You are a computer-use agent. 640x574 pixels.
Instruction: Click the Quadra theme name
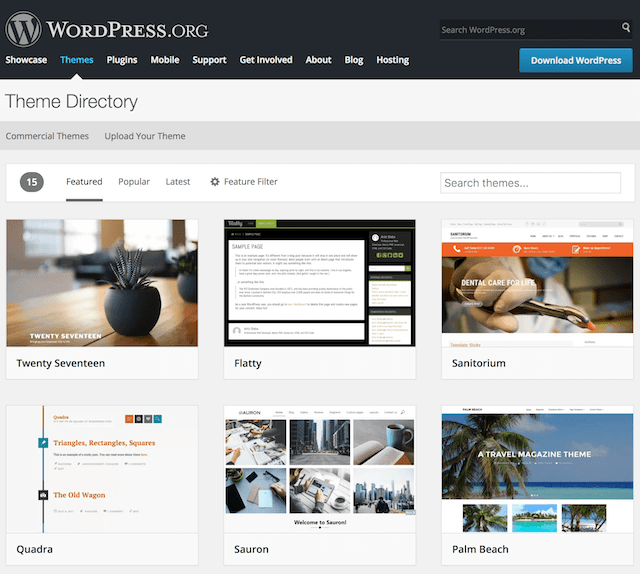coord(35,550)
